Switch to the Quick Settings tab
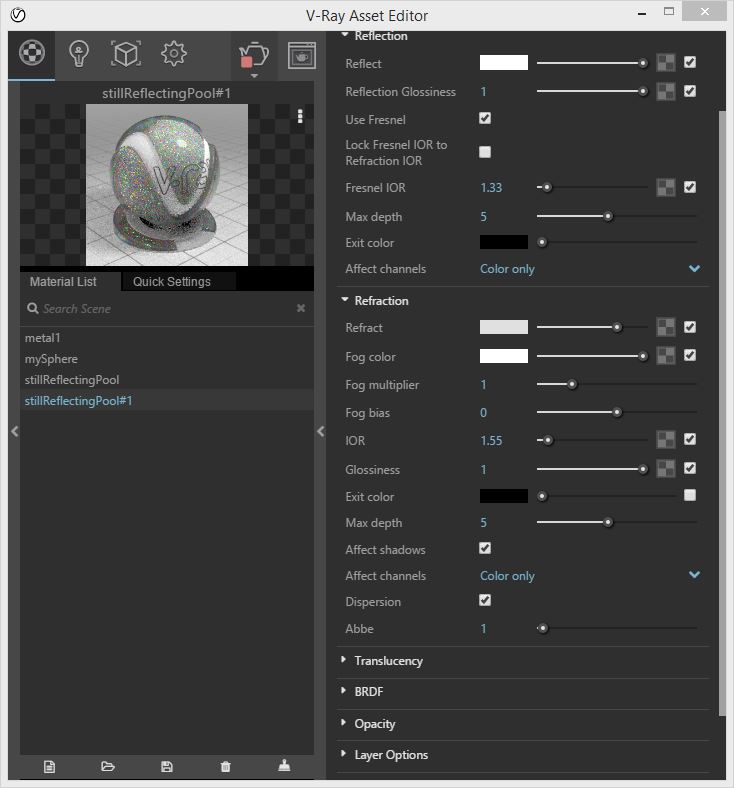Viewport: 734px width, 788px height. [178, 281]
